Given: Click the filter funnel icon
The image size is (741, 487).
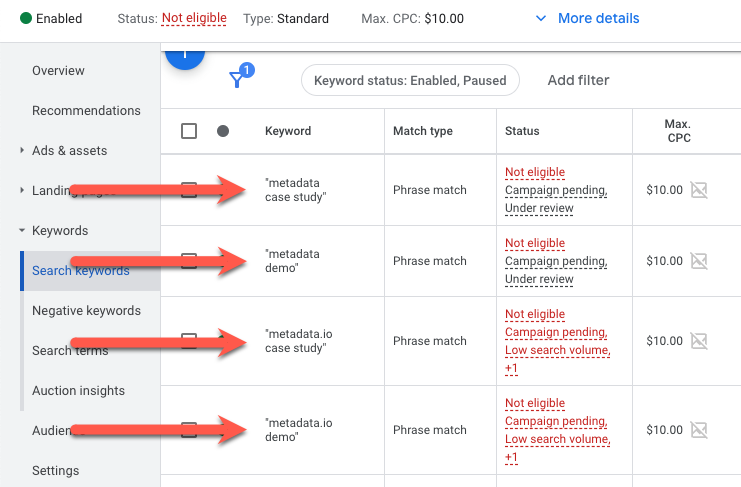Looking at the screenshot, I should click(237, 80).
